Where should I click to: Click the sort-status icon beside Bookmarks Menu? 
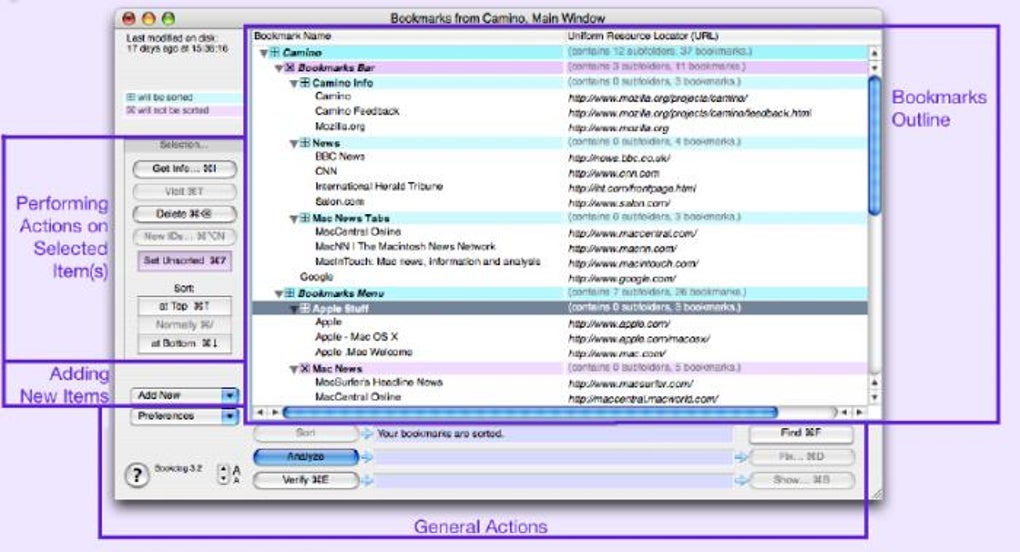(x=290, y=294)
